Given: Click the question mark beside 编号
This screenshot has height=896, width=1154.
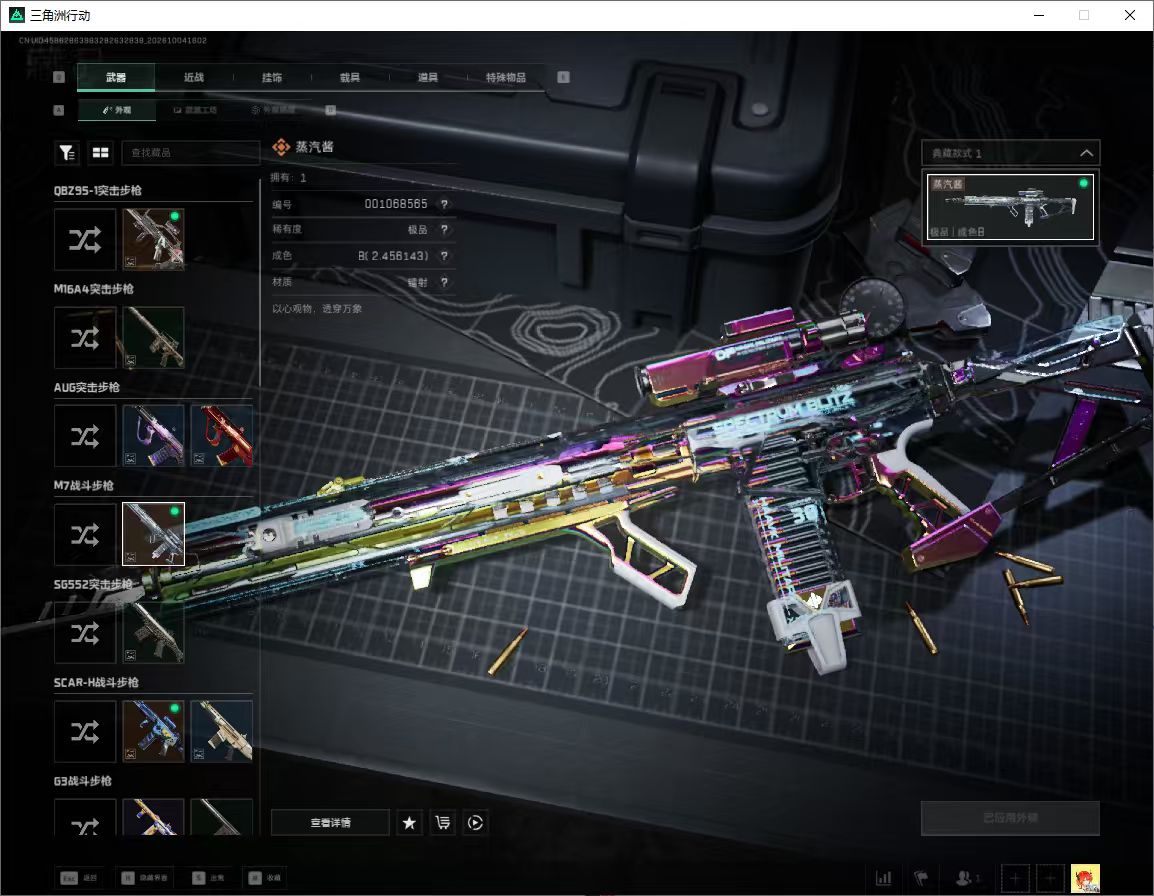Looking at the screenshot, I should [444, 204].
